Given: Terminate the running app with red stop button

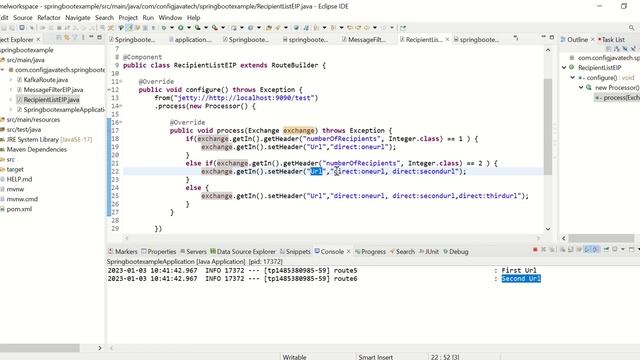Looking at the screenshot, I should coord(535,249).
